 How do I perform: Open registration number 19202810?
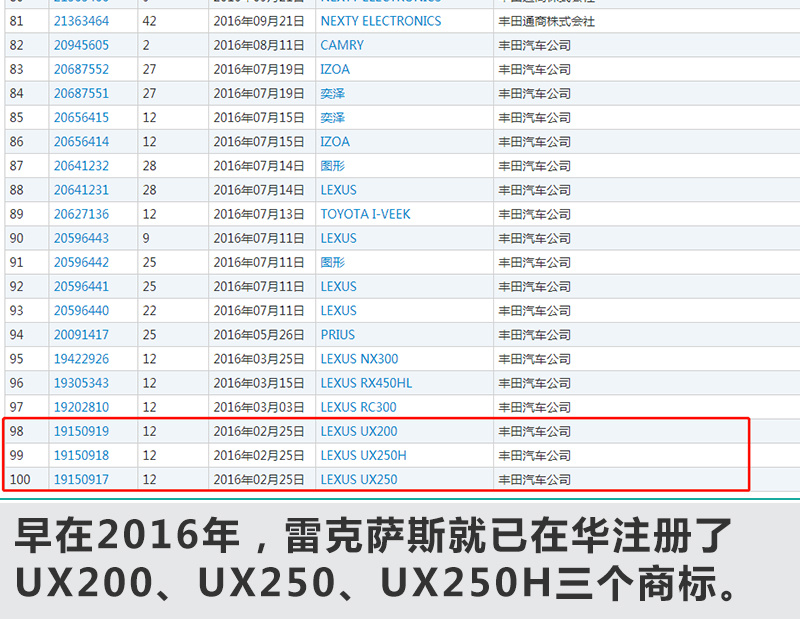point(82,407)
